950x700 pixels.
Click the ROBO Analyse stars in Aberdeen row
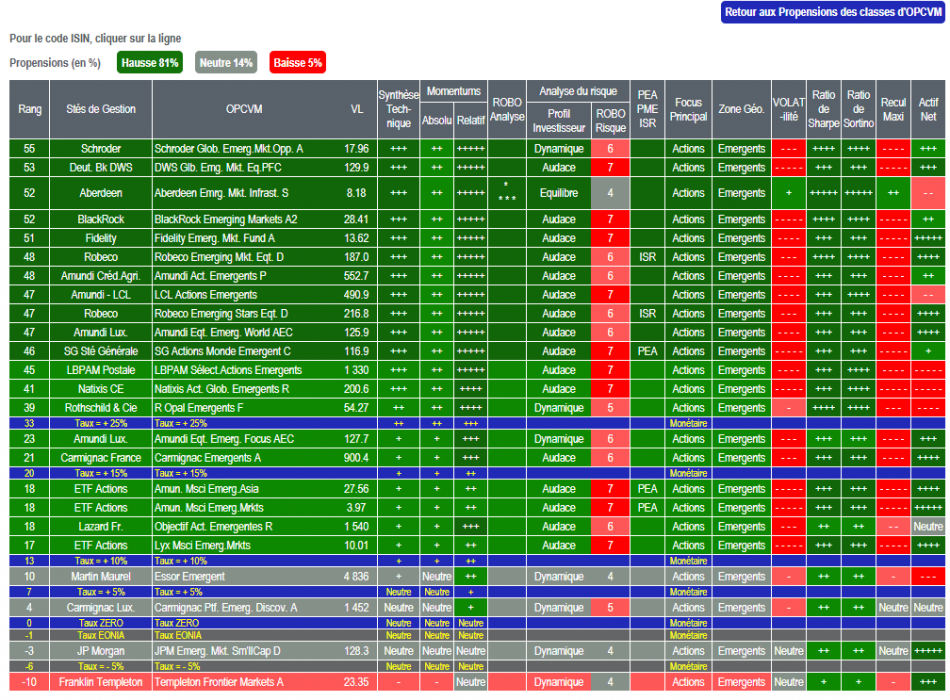507,193
